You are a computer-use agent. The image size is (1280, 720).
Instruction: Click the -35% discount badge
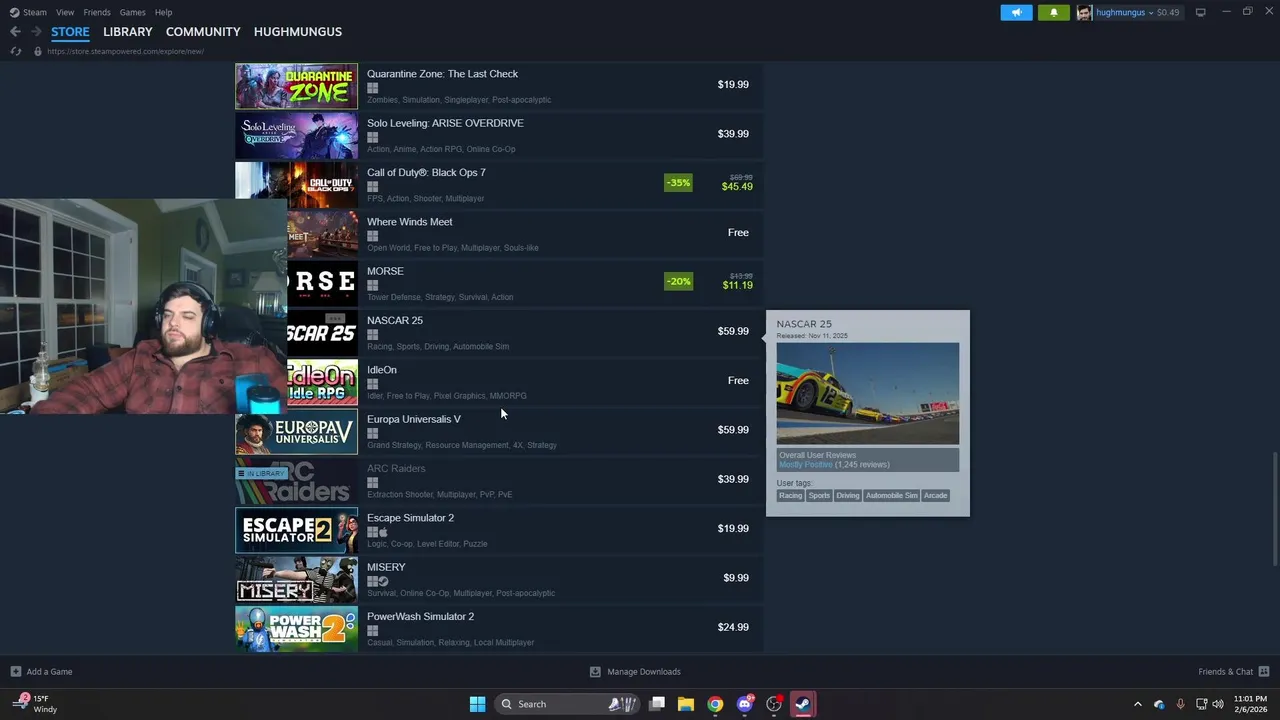point(678,183)
